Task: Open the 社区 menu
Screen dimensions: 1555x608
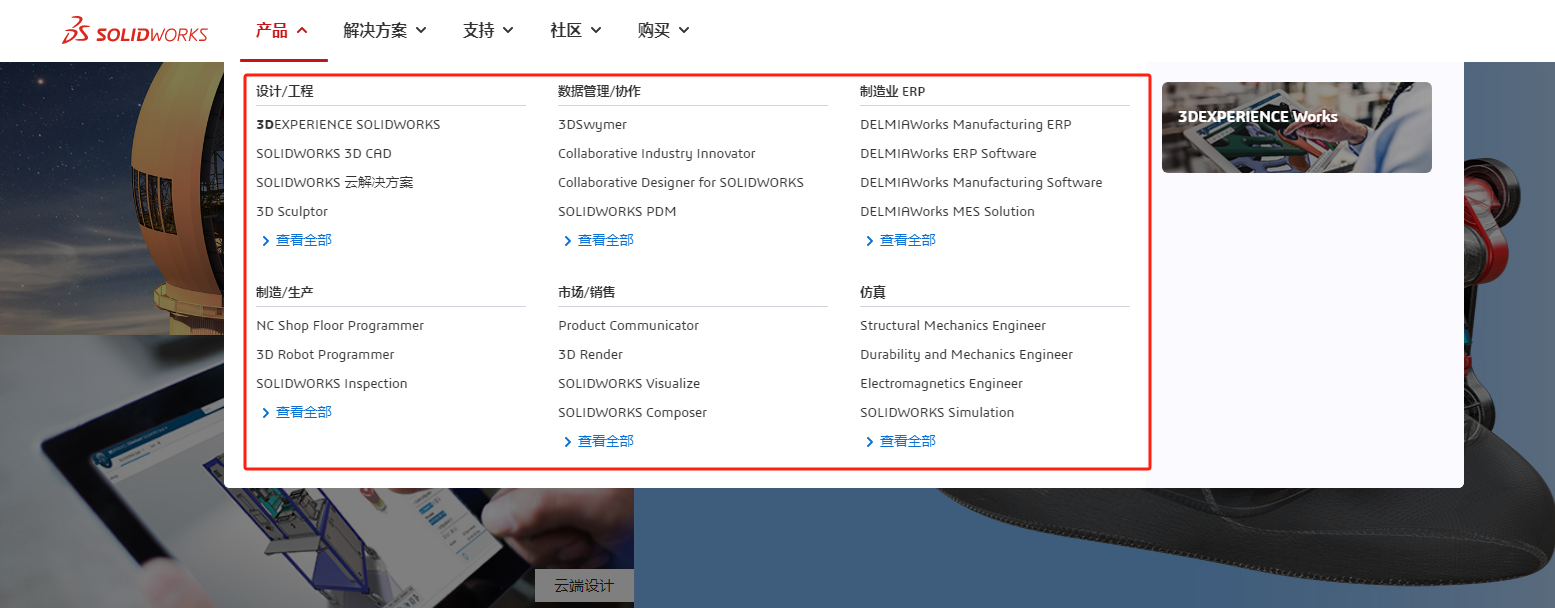Action: click(x=575, y=31)
